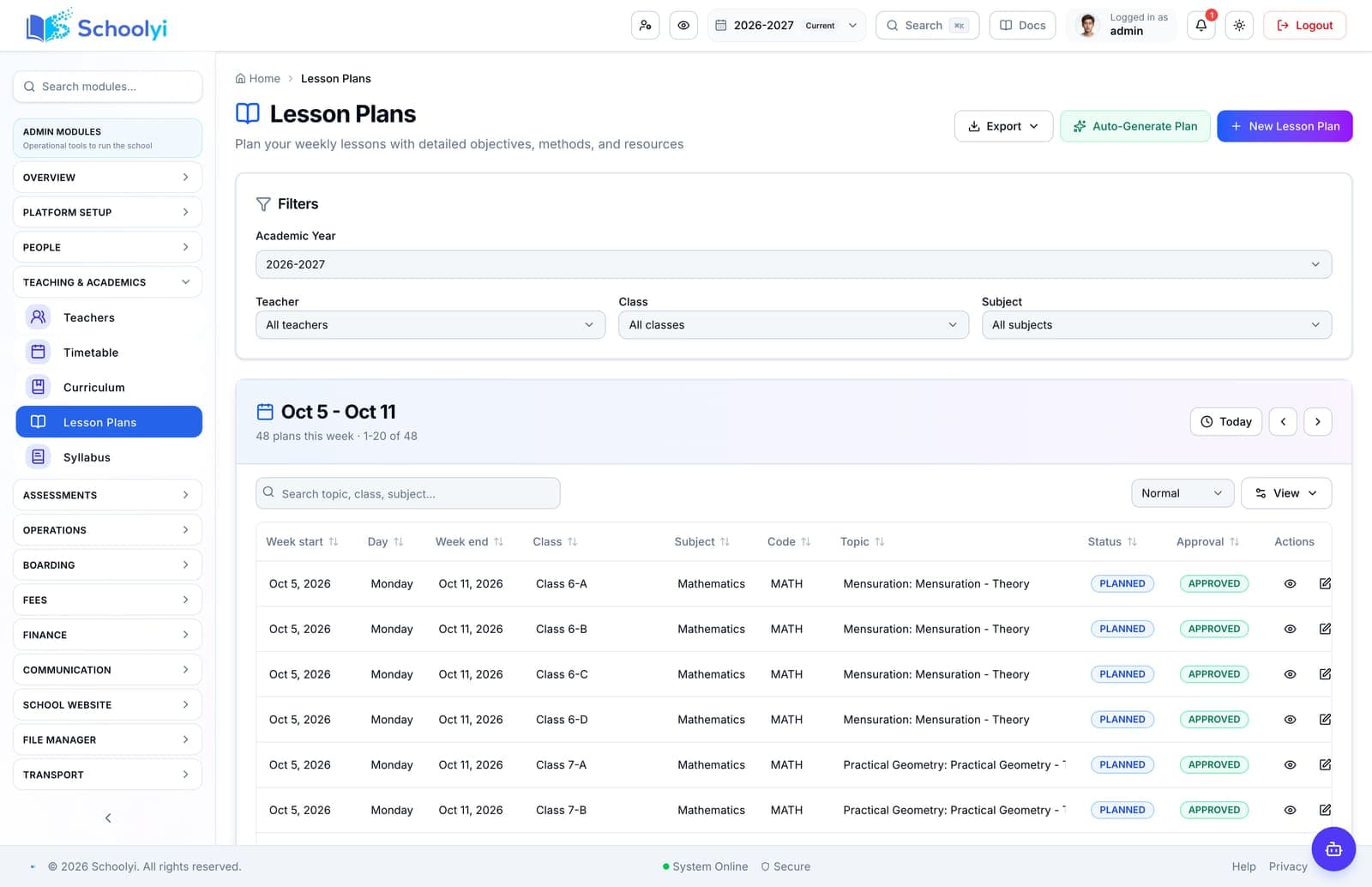Click the Schoolyi logo

click(96, 27)
